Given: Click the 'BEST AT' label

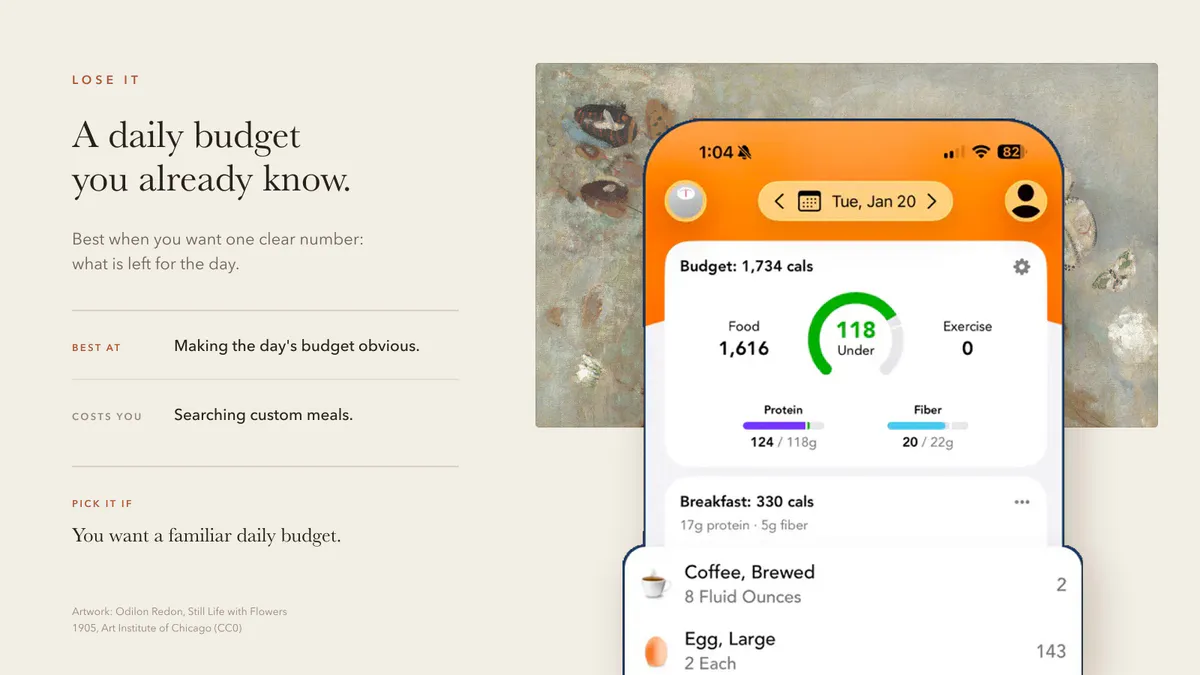Looking at the screenshot, I should pos(96,348).
